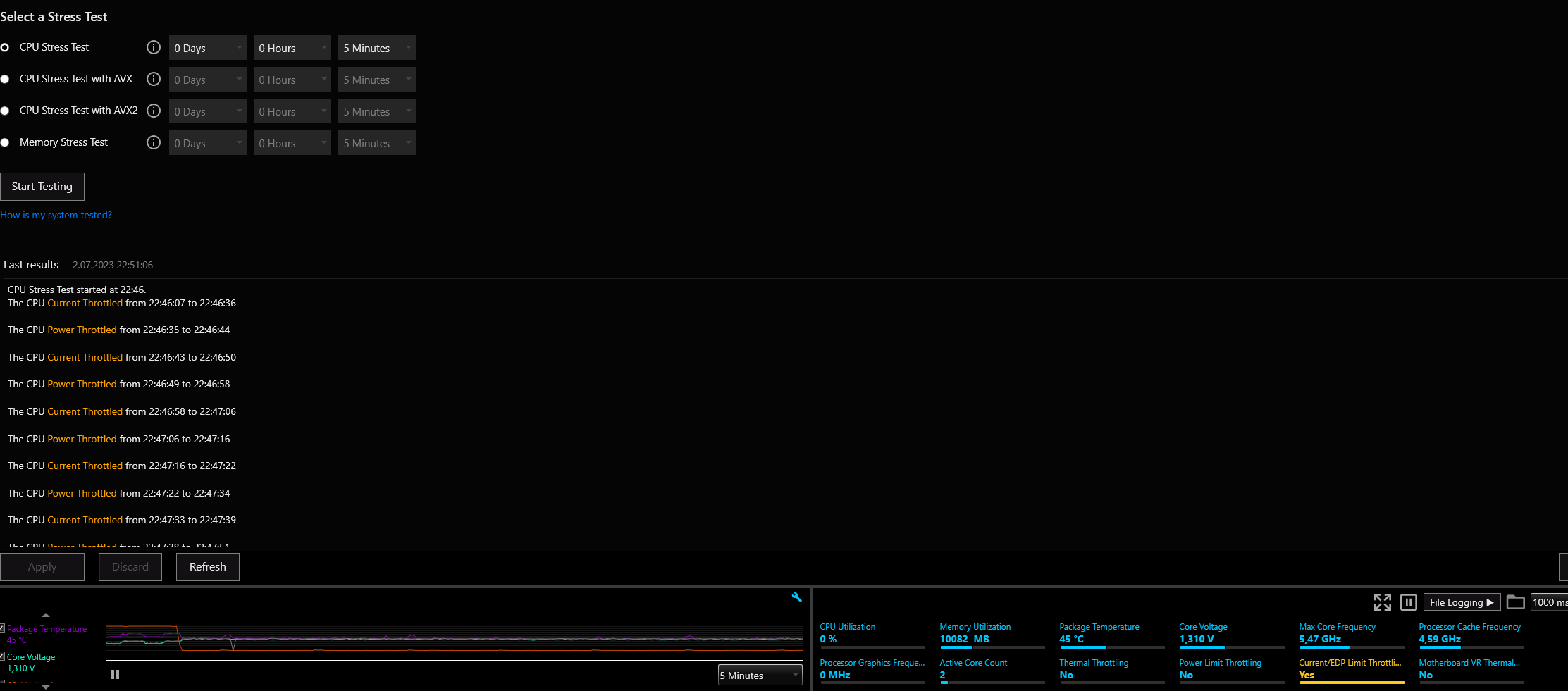Open Hours dropdown for CPU Stress Test
Viewport: 1568px width, 691px height.
point(292,48)
